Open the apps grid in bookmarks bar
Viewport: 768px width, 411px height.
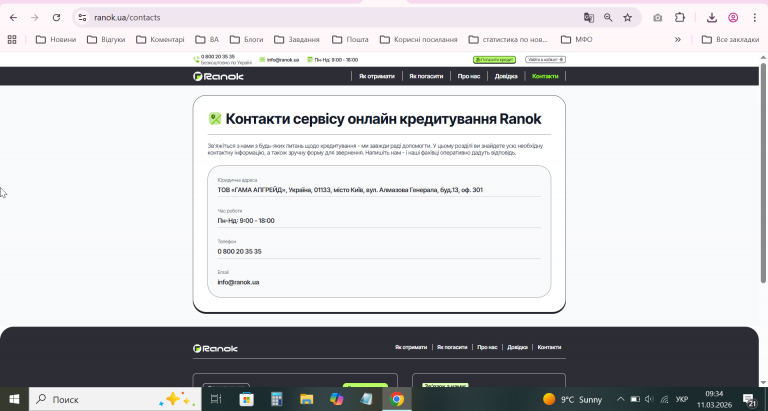pyautogui.click(x=12, y=39)
